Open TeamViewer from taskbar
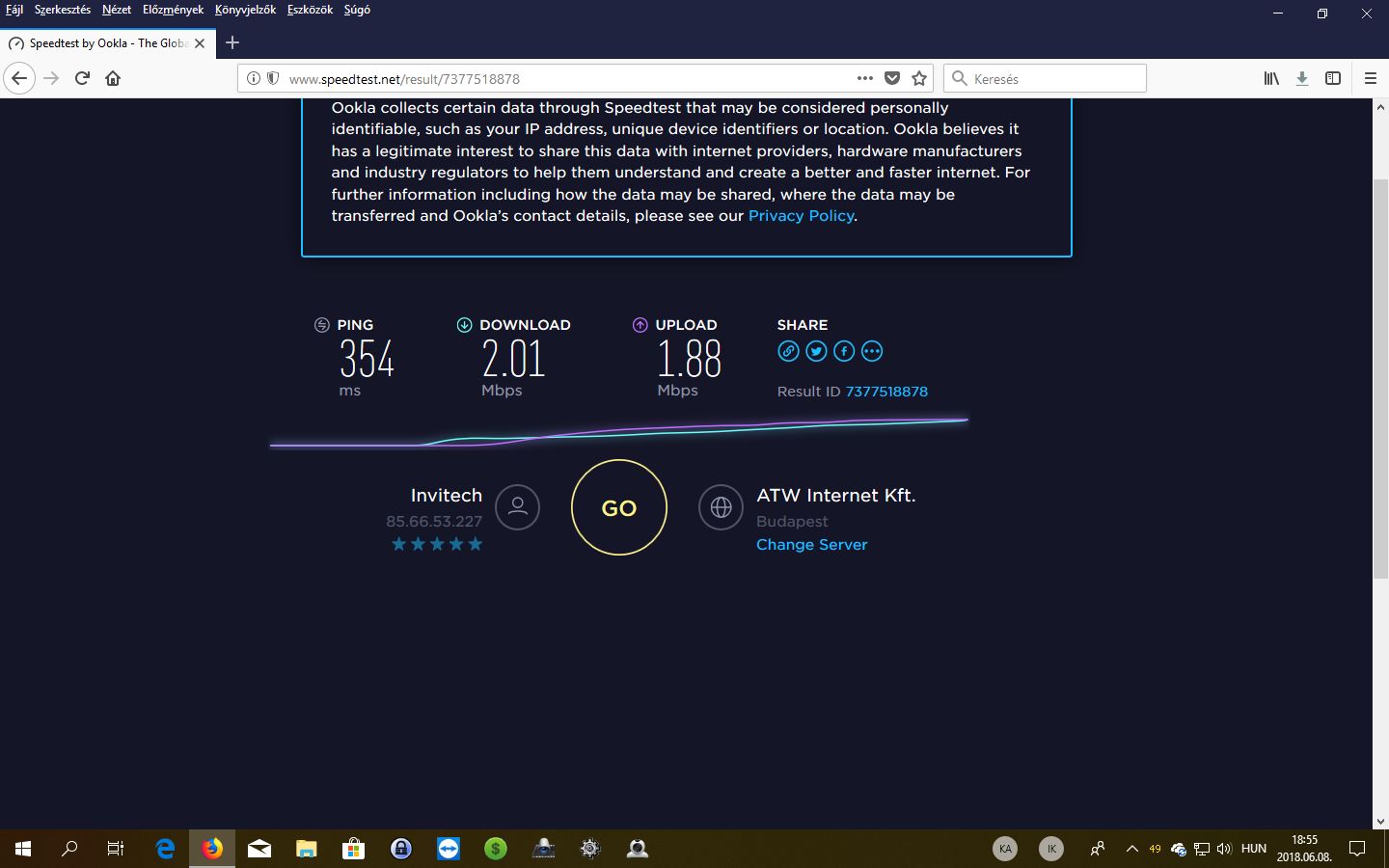Viewport: 1389px width, 868px height. click(x=449, y=849)
